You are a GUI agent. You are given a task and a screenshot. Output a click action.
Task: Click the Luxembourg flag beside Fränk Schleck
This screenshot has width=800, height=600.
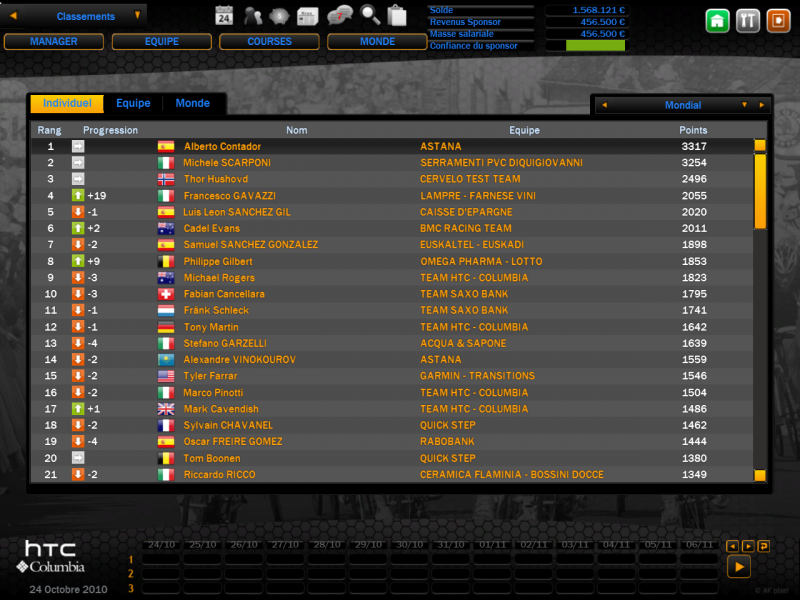point(166,310)
